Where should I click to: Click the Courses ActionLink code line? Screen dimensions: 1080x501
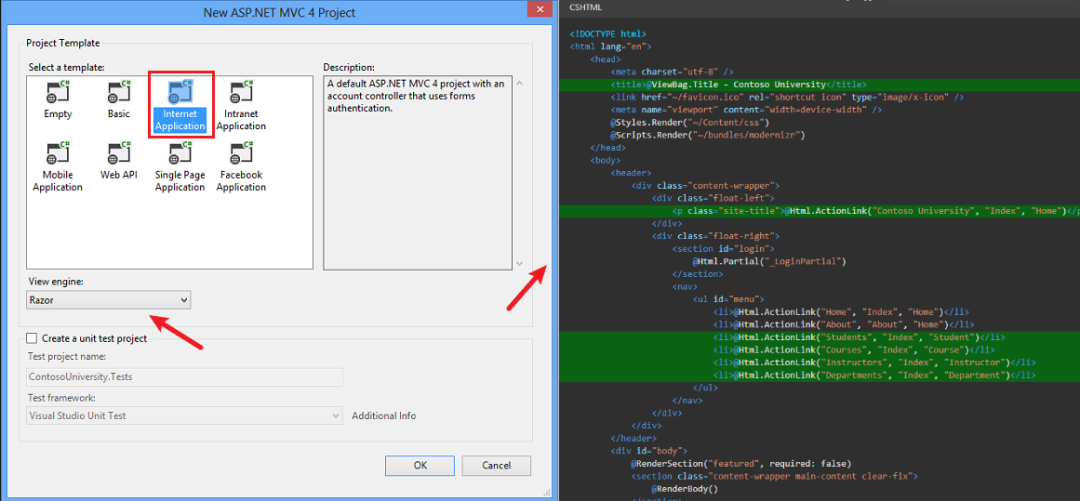(854, 349)
